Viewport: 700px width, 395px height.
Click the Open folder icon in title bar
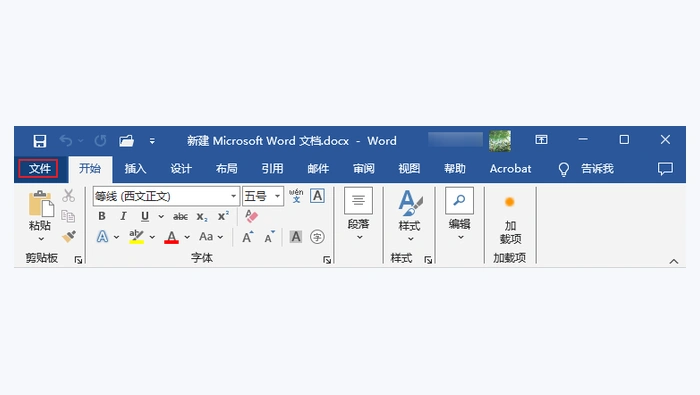126,141
